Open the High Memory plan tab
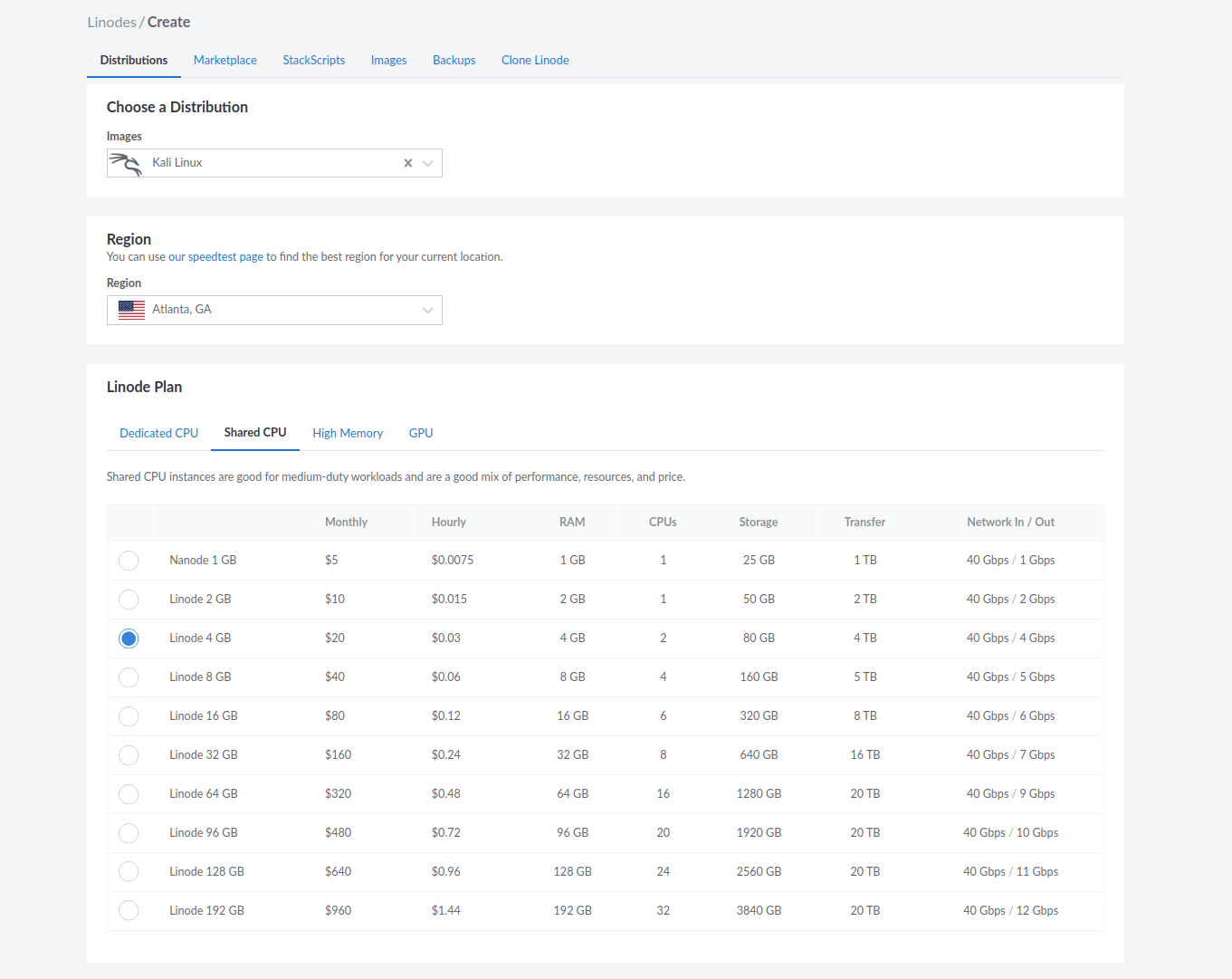The width and height of the screenshot is (1232, 979). tap(348, 434)
